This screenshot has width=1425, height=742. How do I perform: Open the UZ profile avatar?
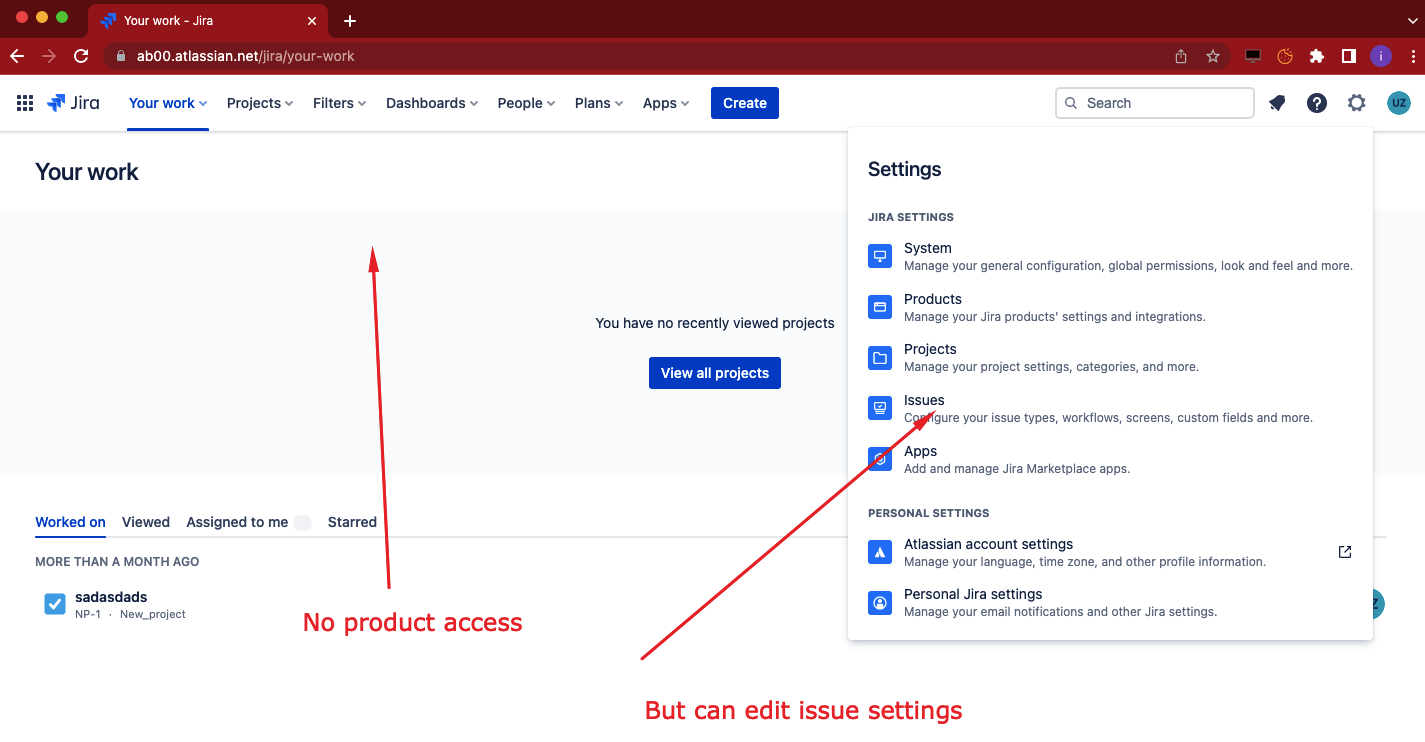(x=1398, y=103)
